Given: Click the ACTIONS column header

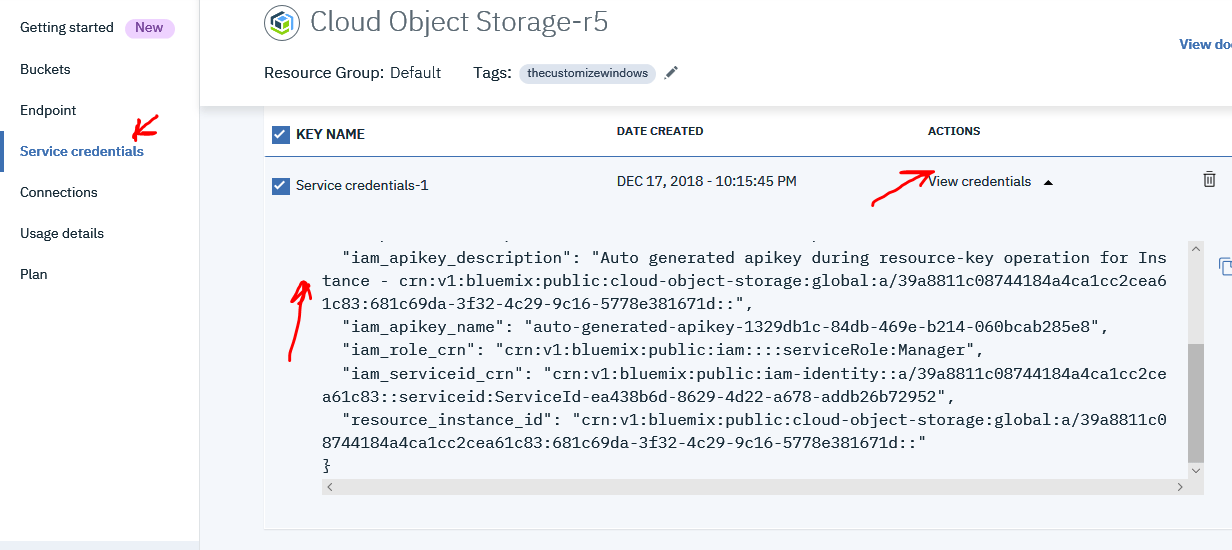Looking at the screenshot, I should [x=954, y=131].
